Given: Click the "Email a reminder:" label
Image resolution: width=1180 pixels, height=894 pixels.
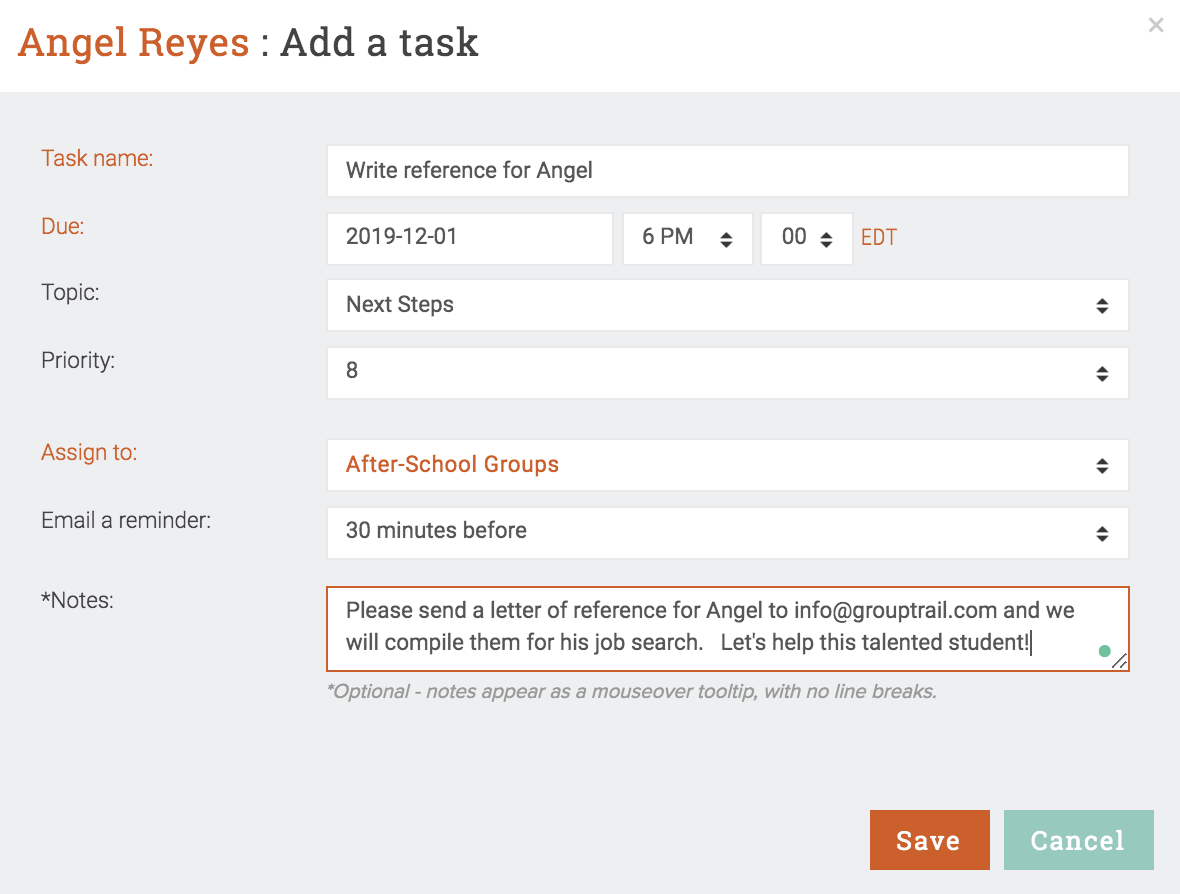Looking at the screenshot, I should [126, 520].
